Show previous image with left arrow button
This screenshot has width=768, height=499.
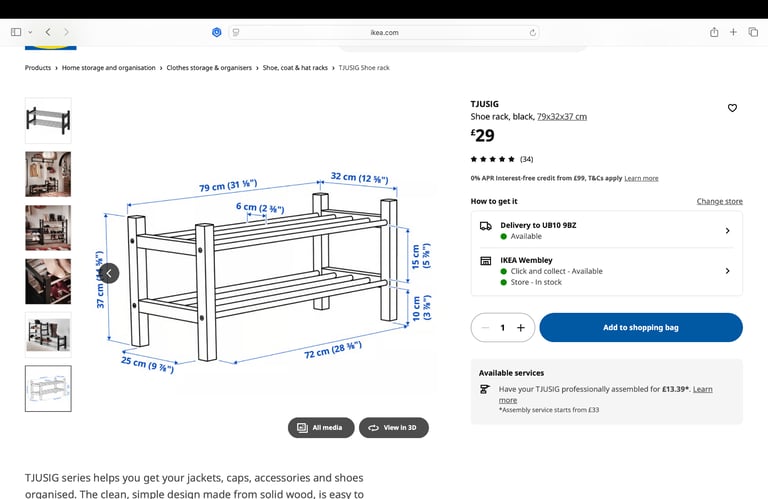(109, 273)
